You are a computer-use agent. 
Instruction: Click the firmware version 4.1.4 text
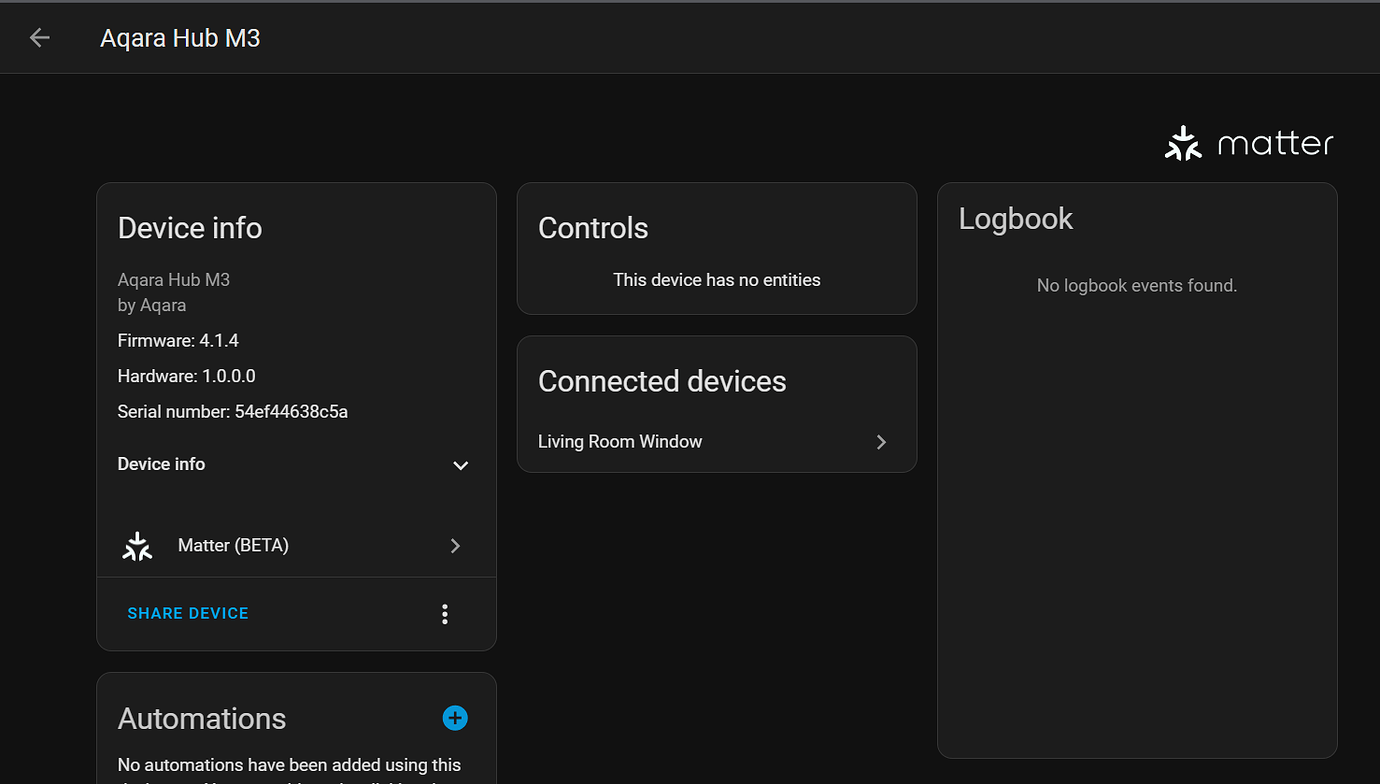[x=178, y=340]
